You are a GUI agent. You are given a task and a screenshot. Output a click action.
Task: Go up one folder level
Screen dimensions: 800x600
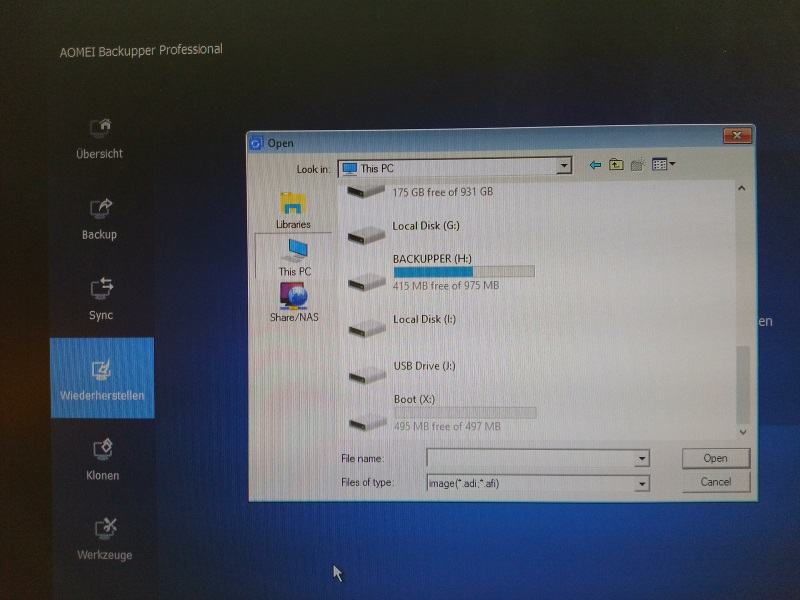click(x=616, y=164)
